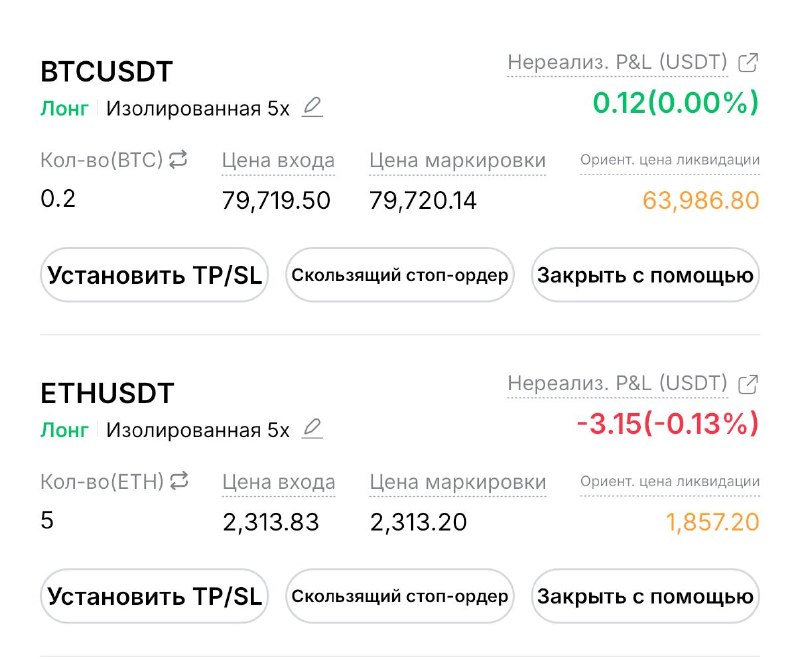800x660 pixels.
Task: Open the BTCUSDT pair title
Action: point(107,71)
